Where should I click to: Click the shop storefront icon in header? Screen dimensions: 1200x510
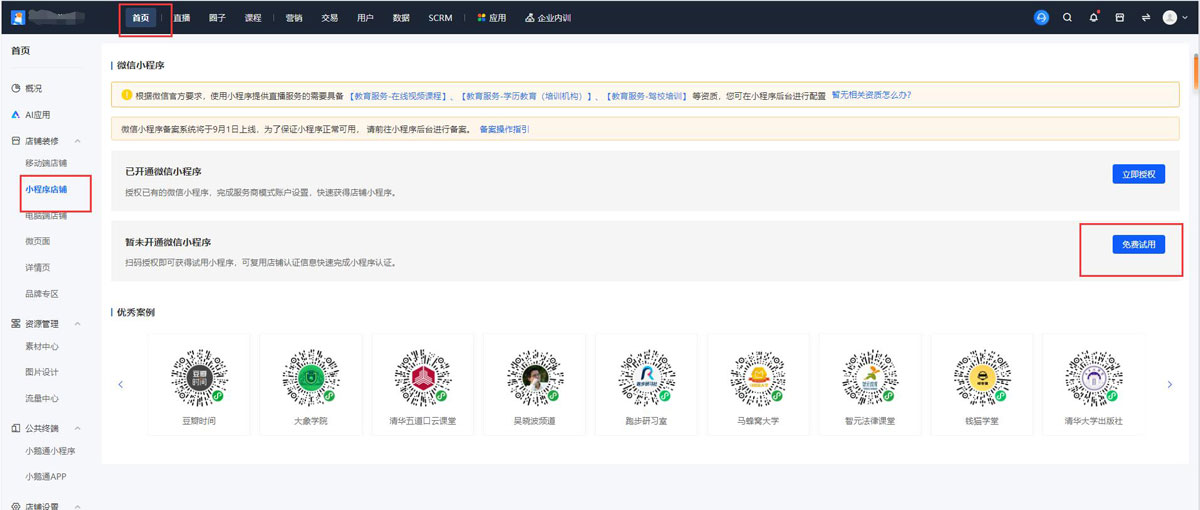tap(1120, 18)
